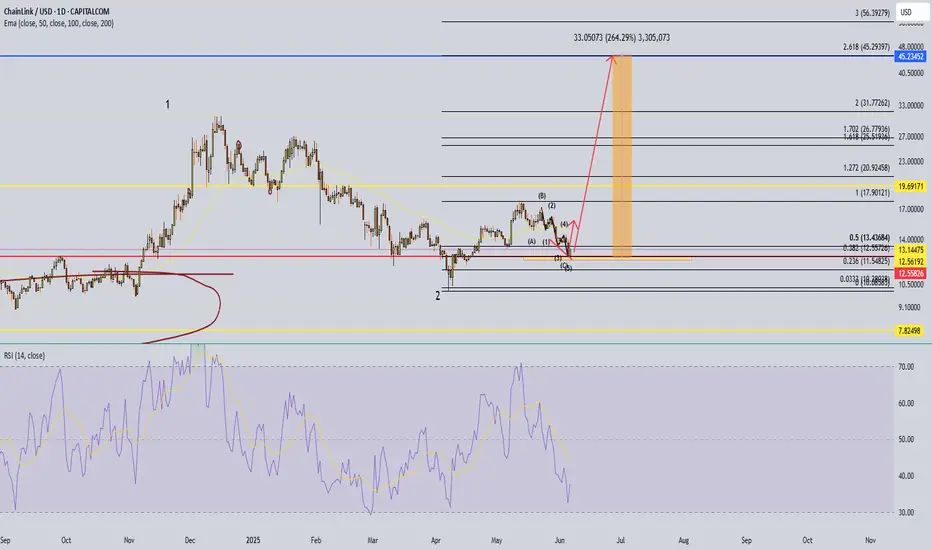Open the USD currency selector
The image size is (932, 550).
pos(912,12)
